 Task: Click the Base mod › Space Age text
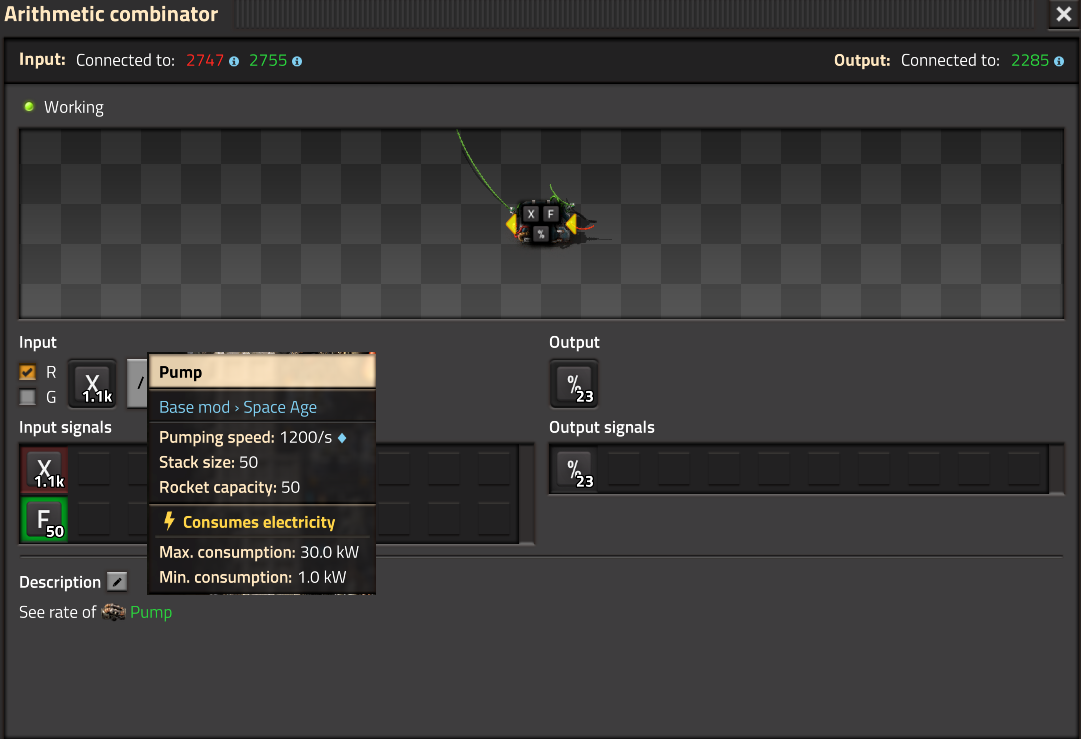click(238, 407)
